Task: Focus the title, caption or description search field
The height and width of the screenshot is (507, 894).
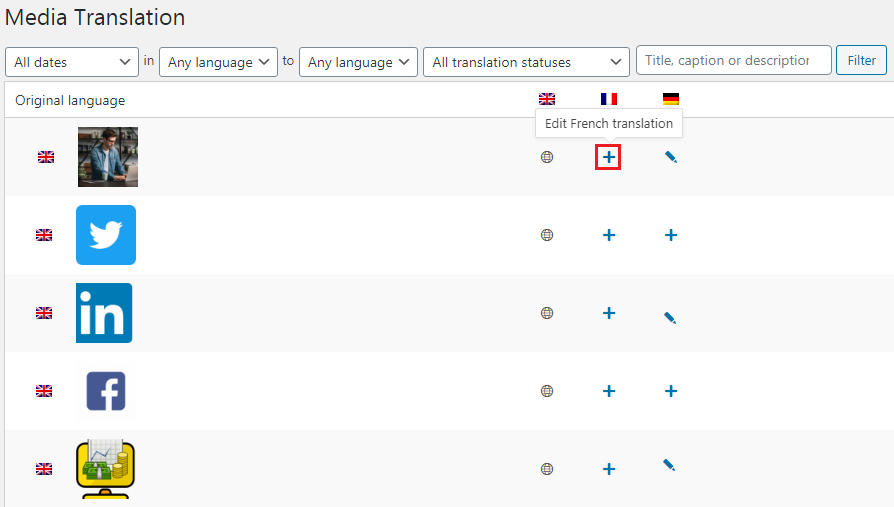Action: (733, 61)
